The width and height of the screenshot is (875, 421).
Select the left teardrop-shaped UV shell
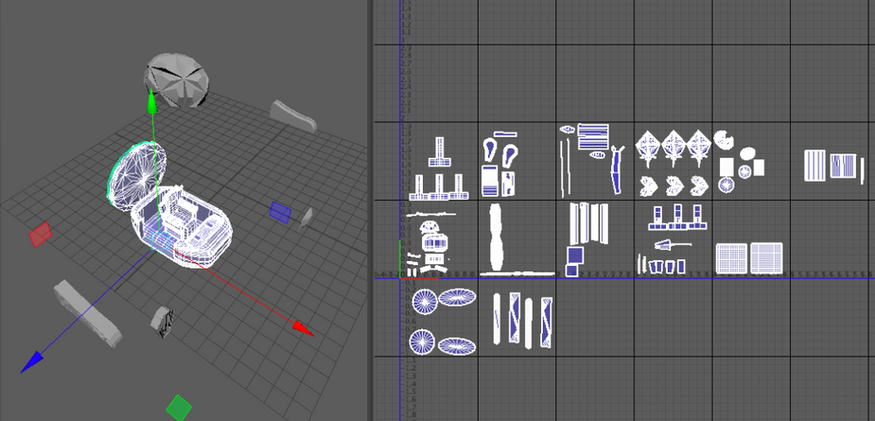click(490, 152)
